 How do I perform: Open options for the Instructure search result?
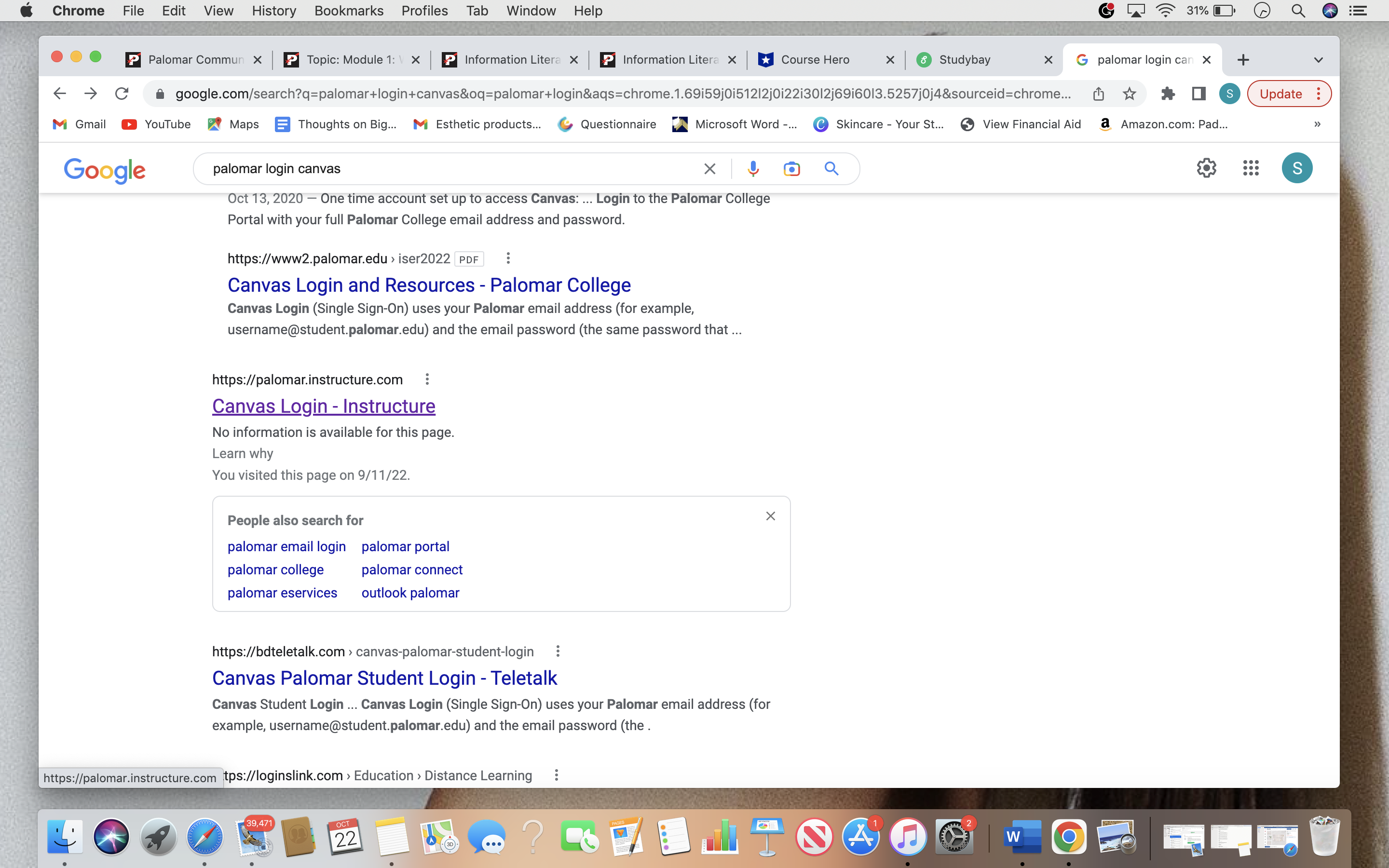tap(426, 379)
